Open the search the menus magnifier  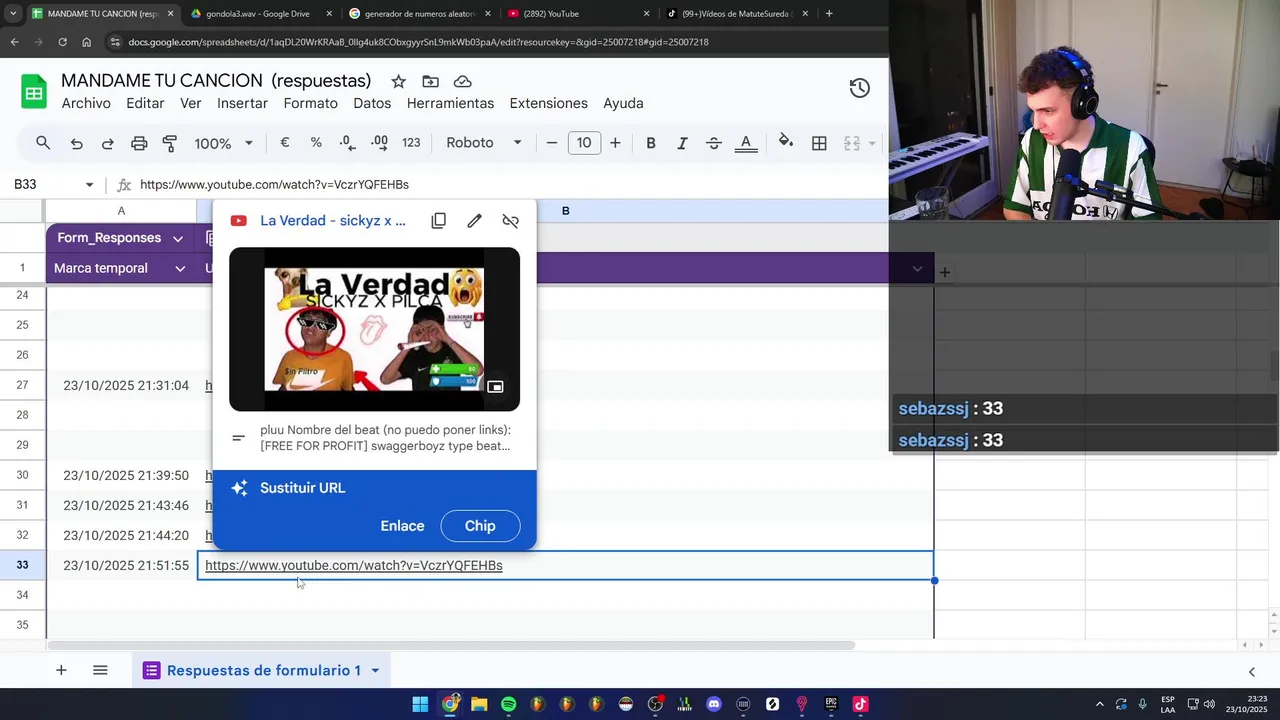[43, 143]
